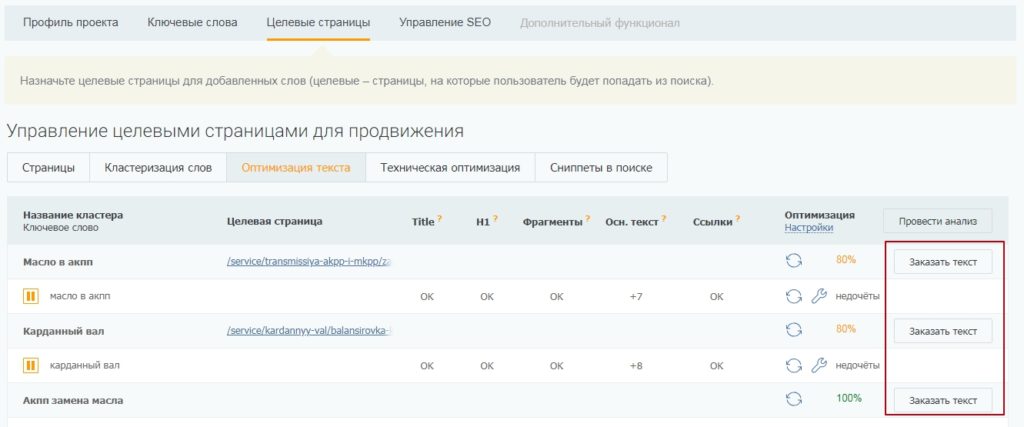Click help question mark next to Фрагменты column
Screen dimensions: 1024x427
(588, 218)
